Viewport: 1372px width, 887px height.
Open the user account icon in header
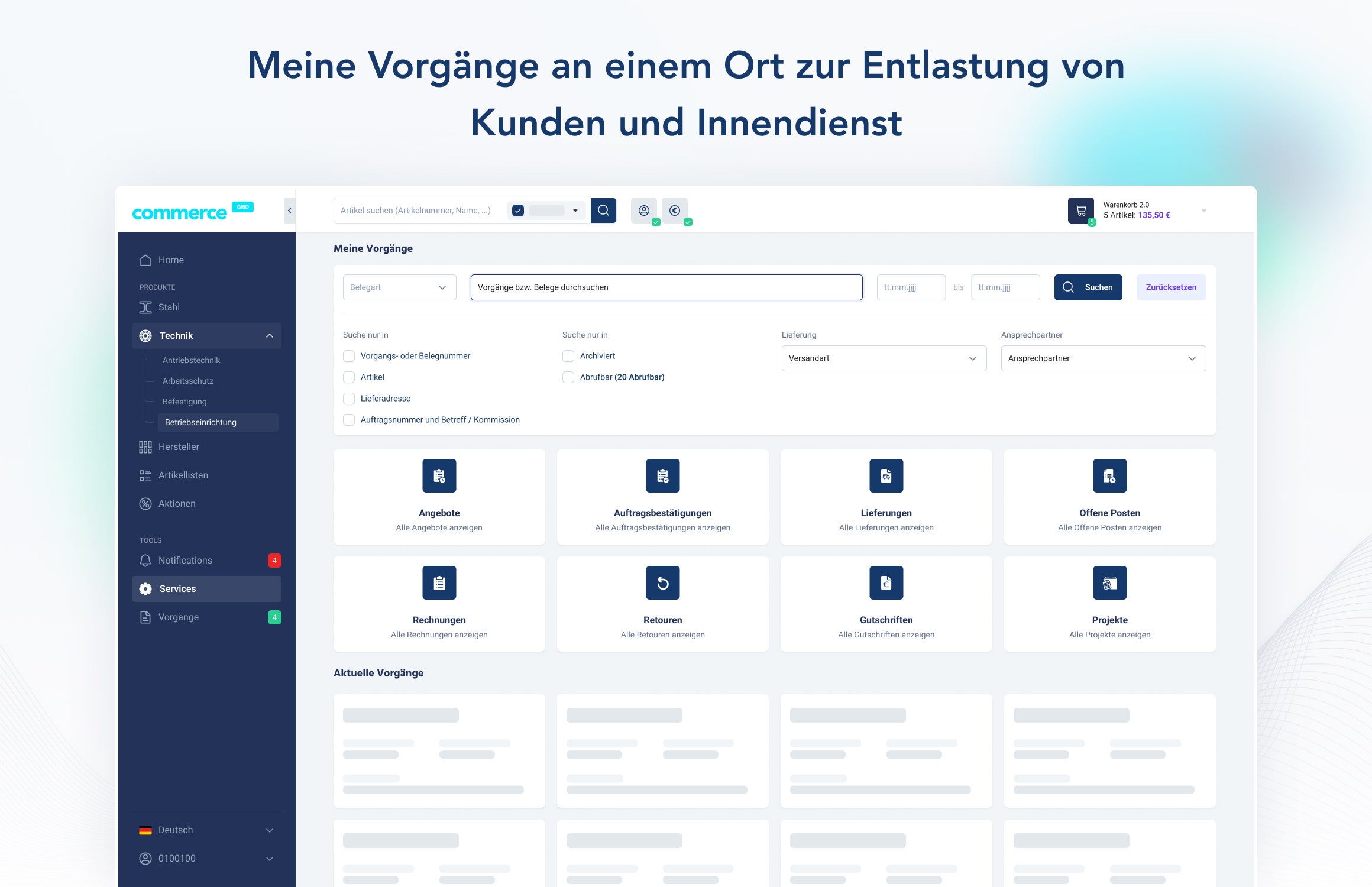point(644,211)
